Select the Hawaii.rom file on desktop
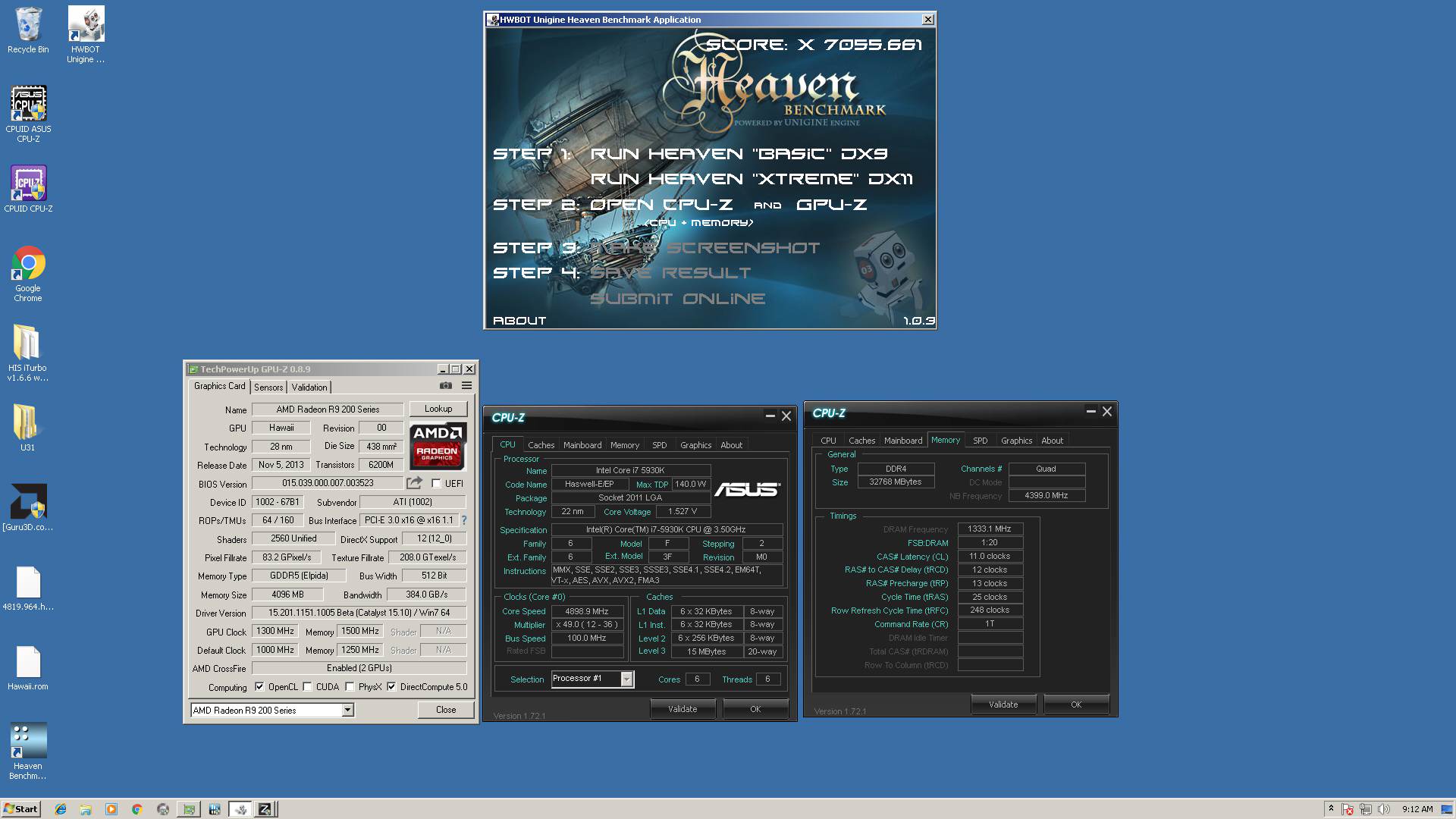Viewport: 1456px width, 819px height. [28, 668]
